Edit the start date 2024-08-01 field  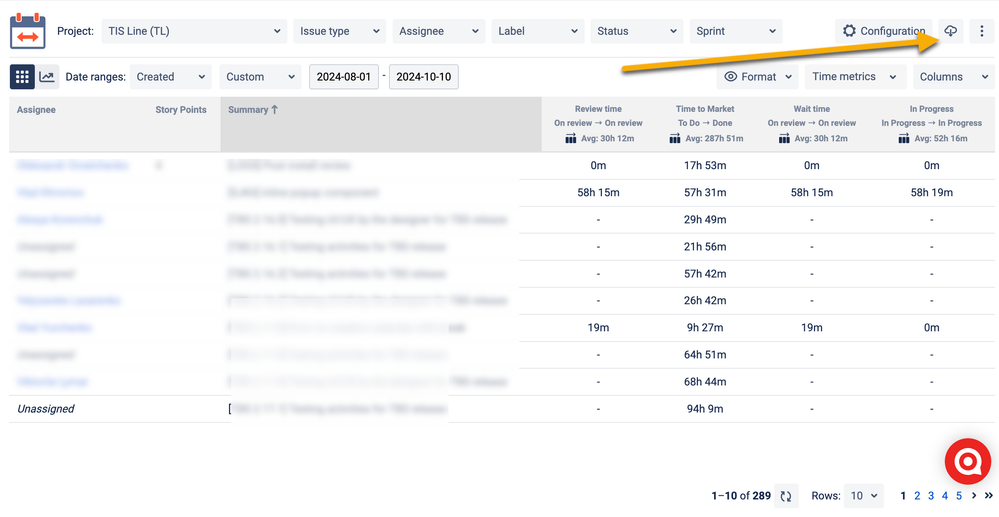[x=344, y=76]
